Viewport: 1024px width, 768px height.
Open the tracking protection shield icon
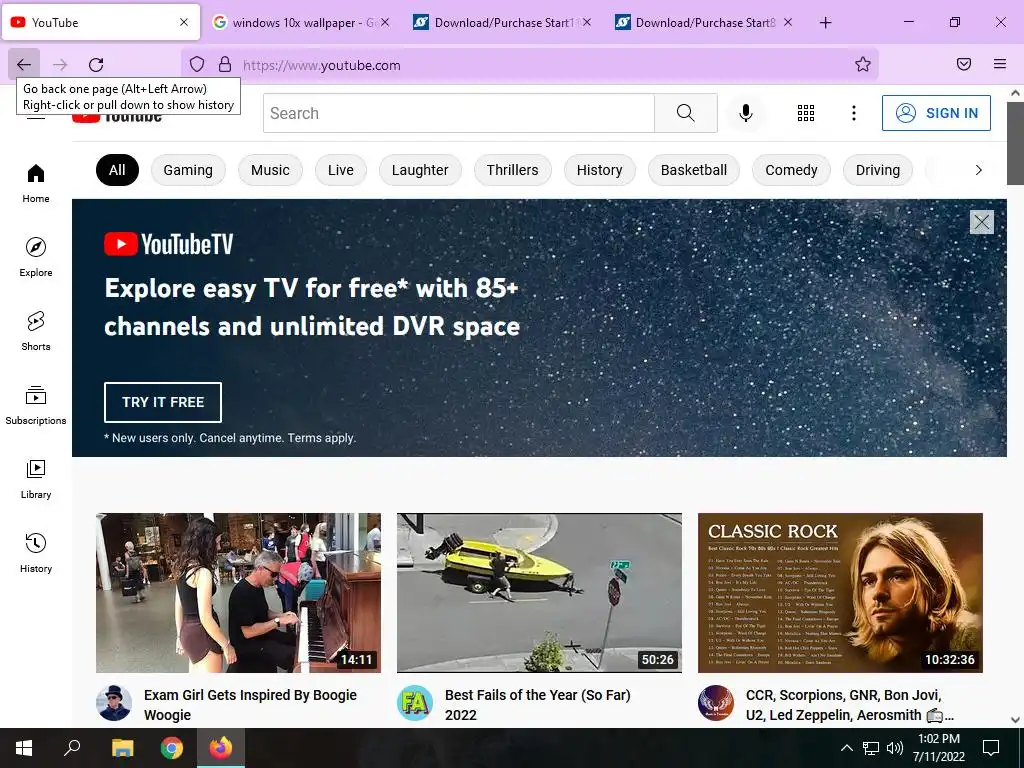click(197, 64)
